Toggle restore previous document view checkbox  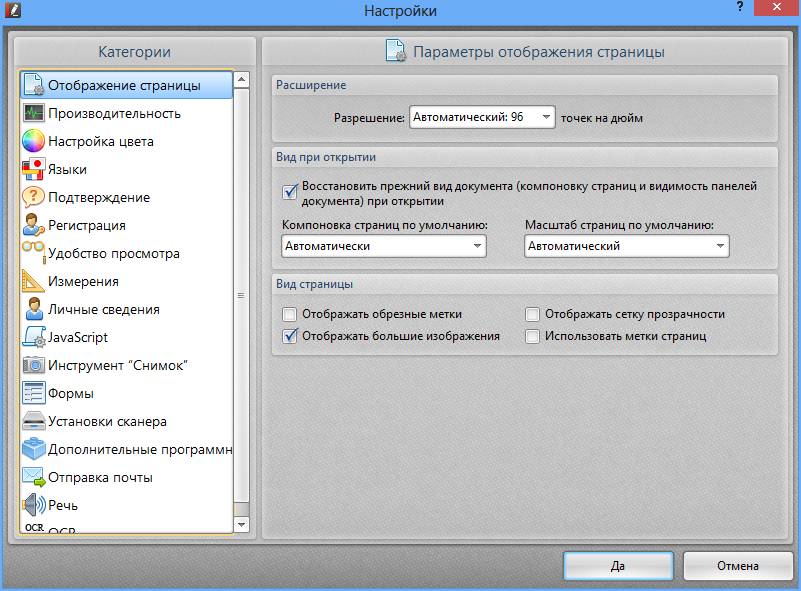[290, 192]
